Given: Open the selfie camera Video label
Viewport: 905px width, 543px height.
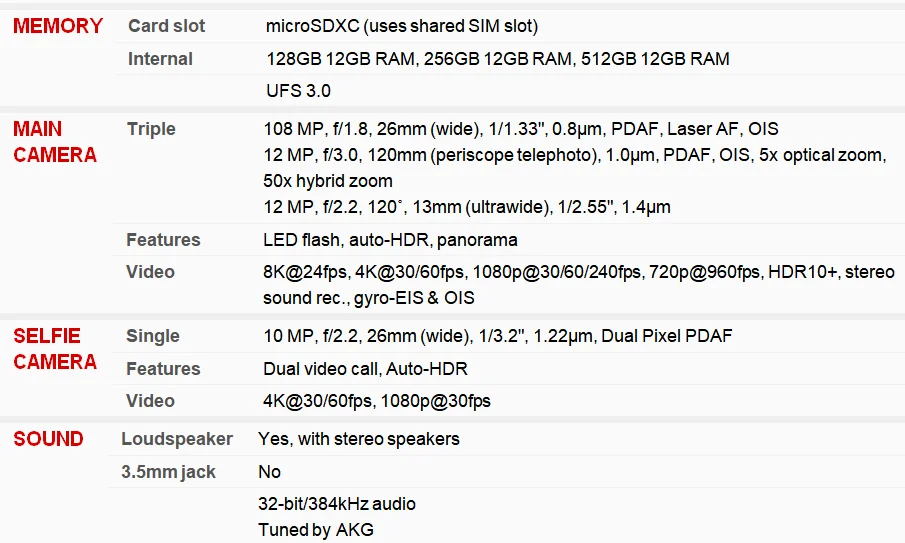Looking at the screenshot, I should click(x=150, y=400).
